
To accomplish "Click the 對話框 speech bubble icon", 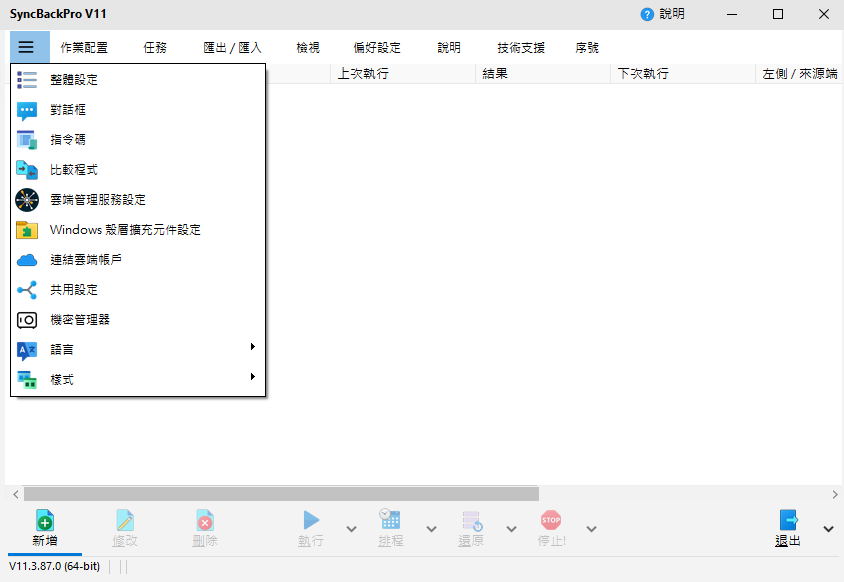I will point(27,110).
